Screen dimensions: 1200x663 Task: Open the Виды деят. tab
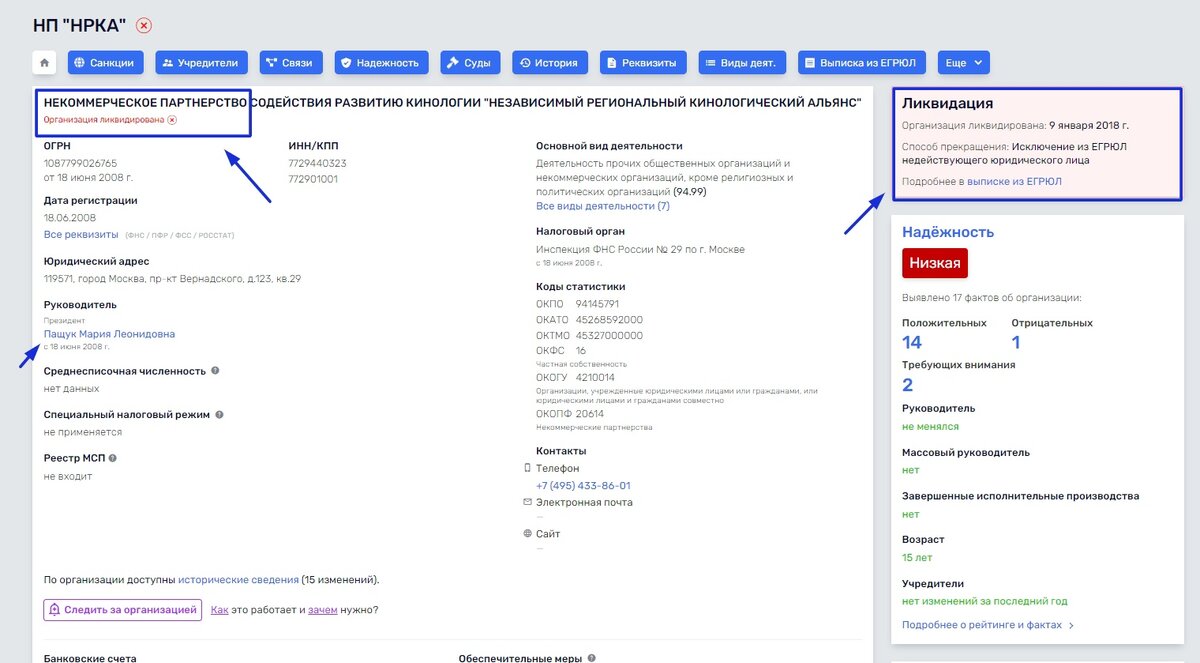coord(742,62)
